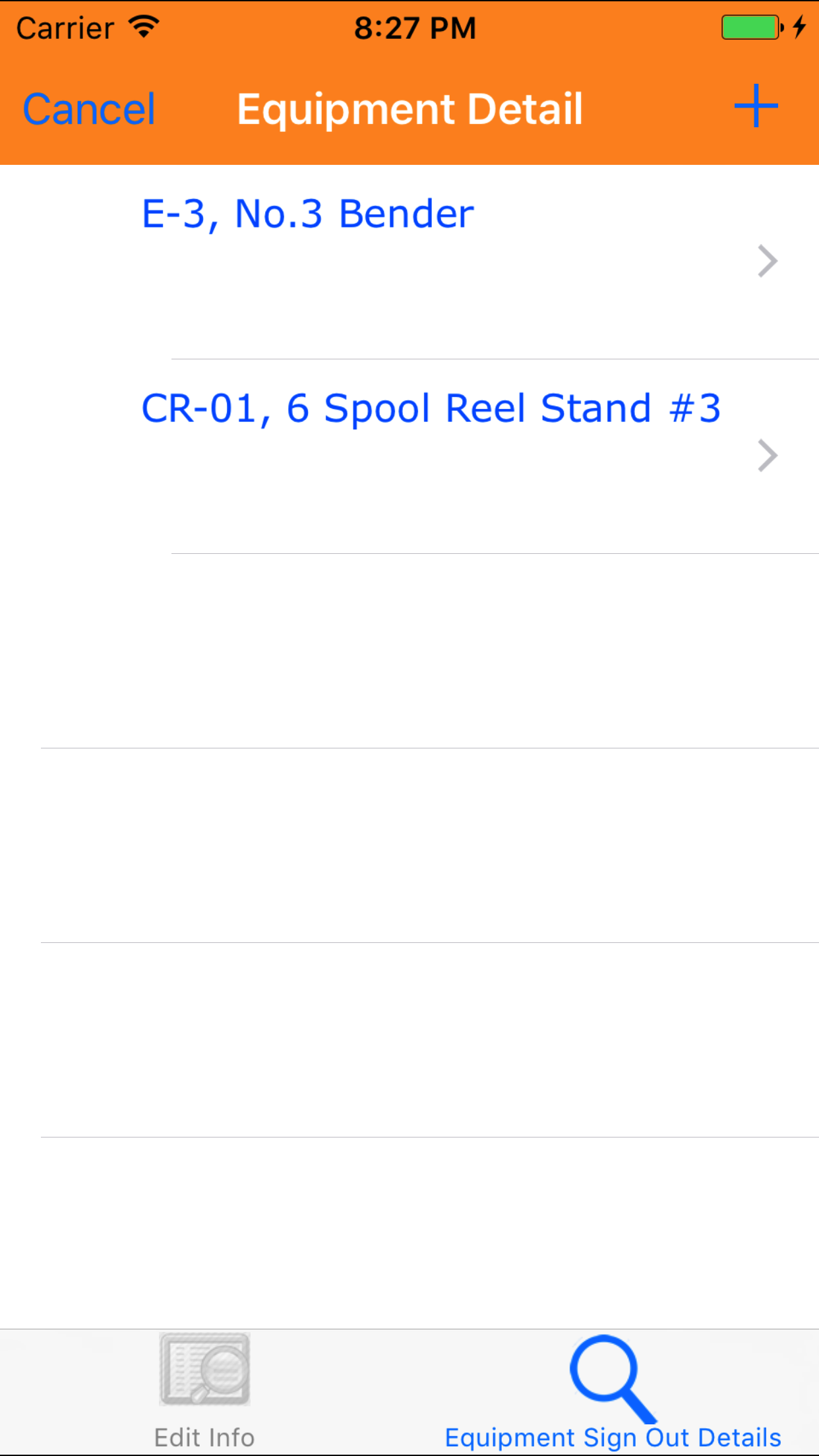Select CR-01, 6 Spool Reel Stand #3
Screen dimensions: 819x1456
[431, 408]
